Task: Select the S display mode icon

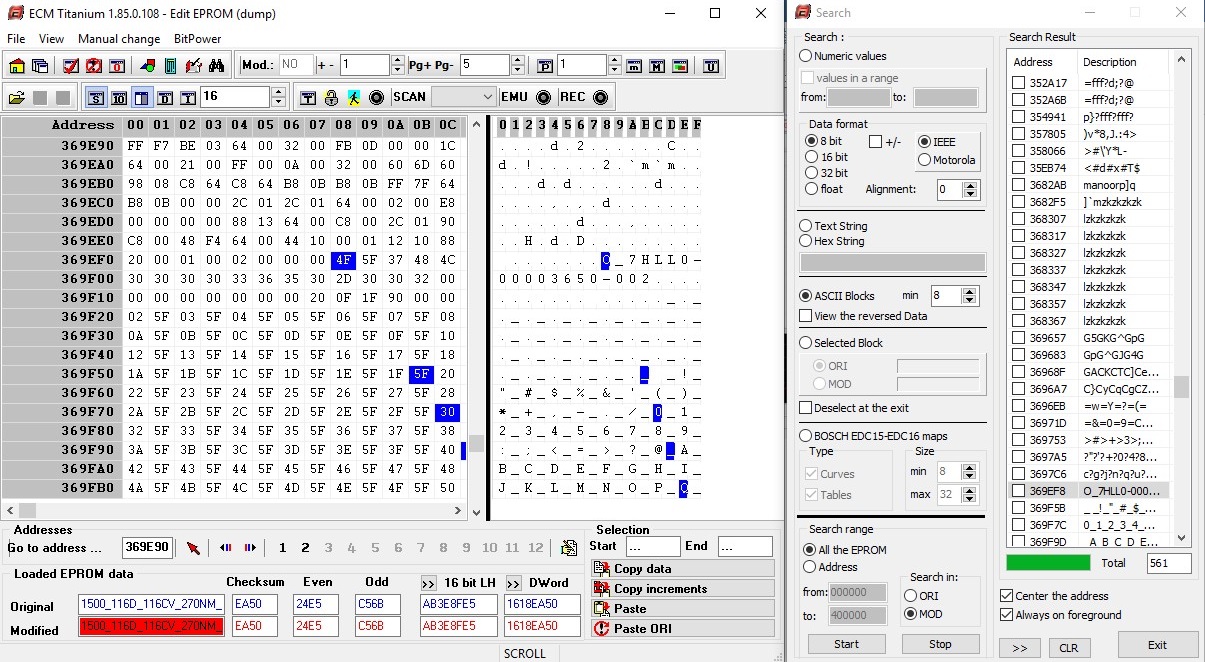Action: [95, 97]
